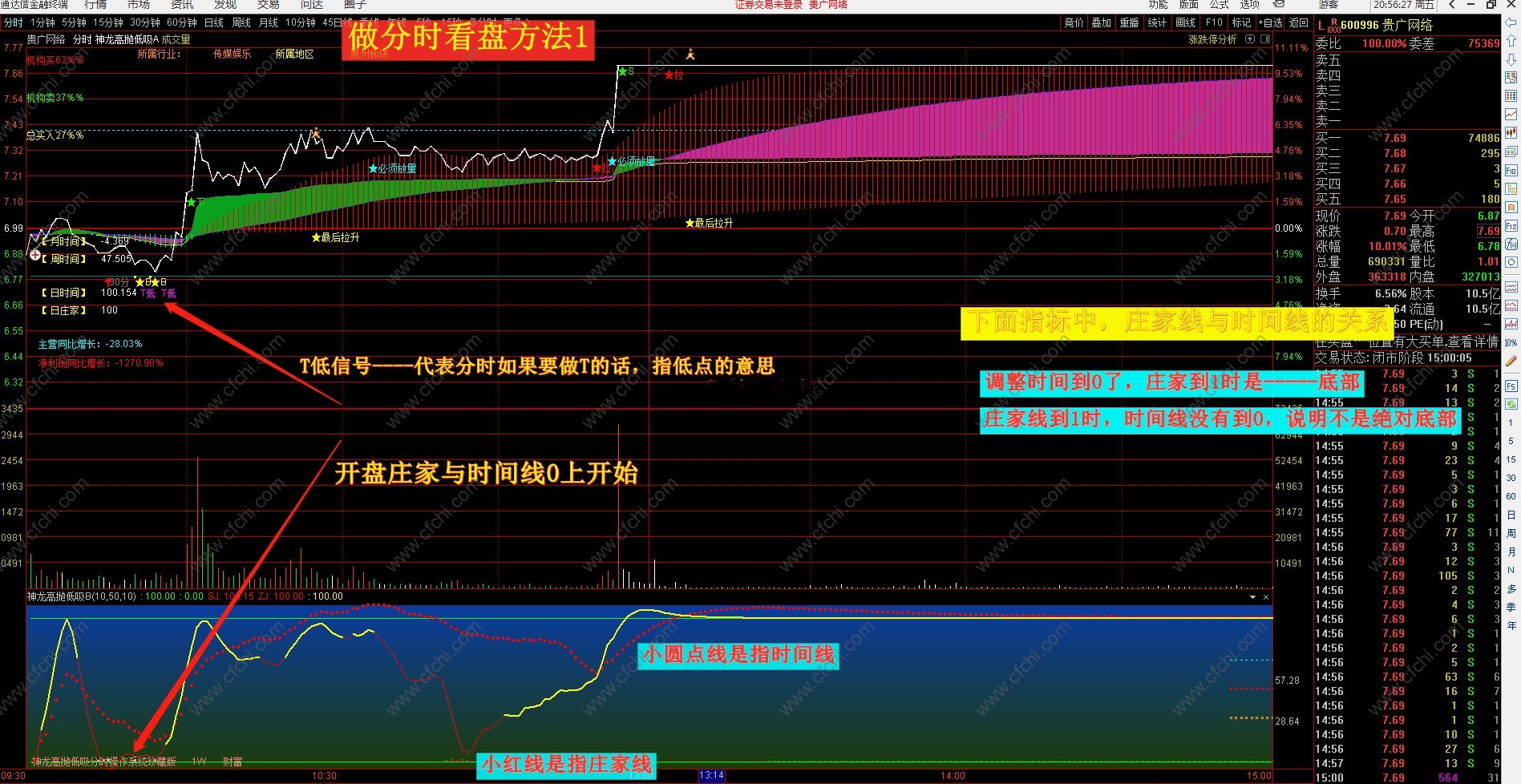Open the formula f(x) sidebar icon
The height and width of the screenshot is (784, 1521).
pos(1511,244)
